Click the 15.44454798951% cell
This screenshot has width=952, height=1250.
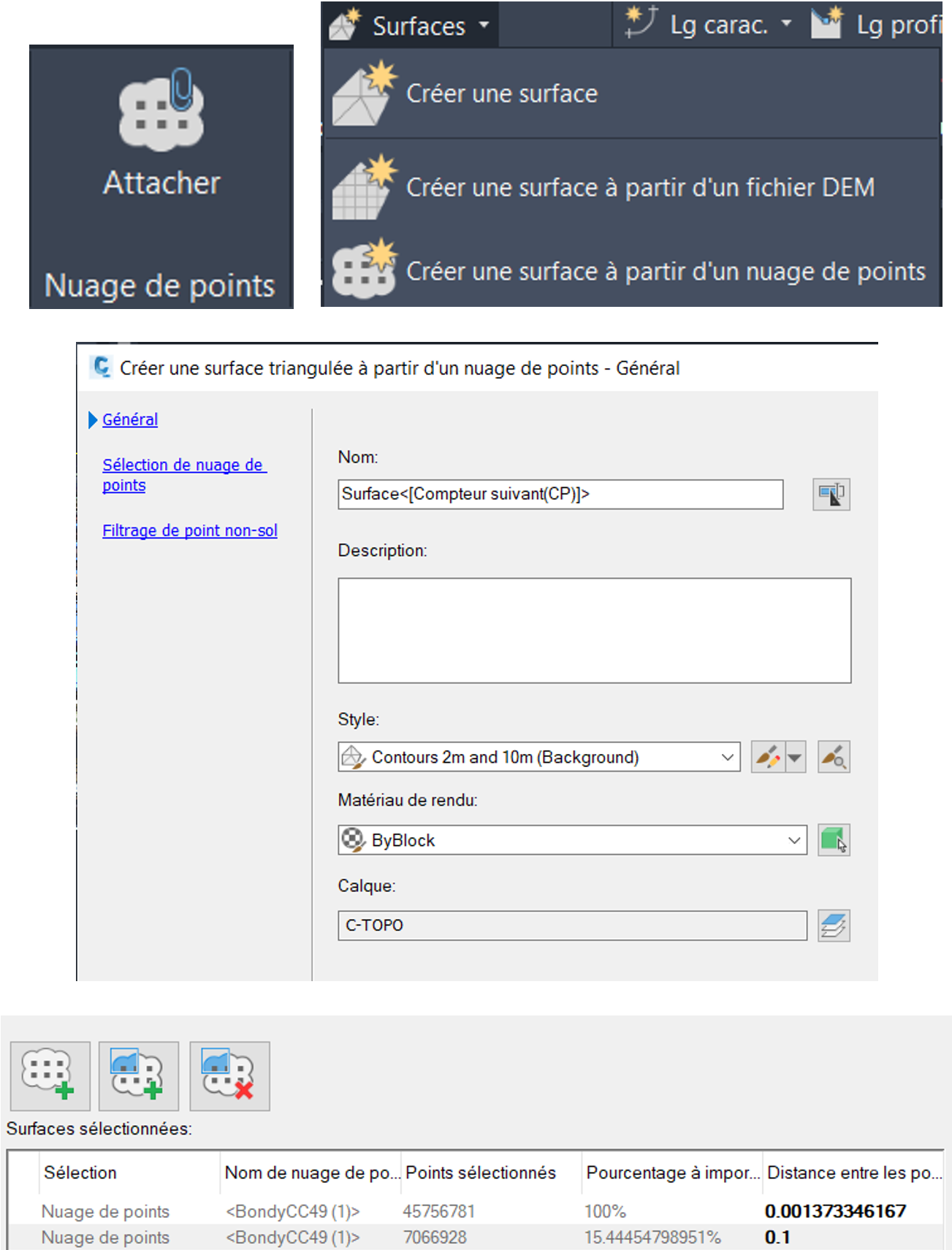point(652,1238)
